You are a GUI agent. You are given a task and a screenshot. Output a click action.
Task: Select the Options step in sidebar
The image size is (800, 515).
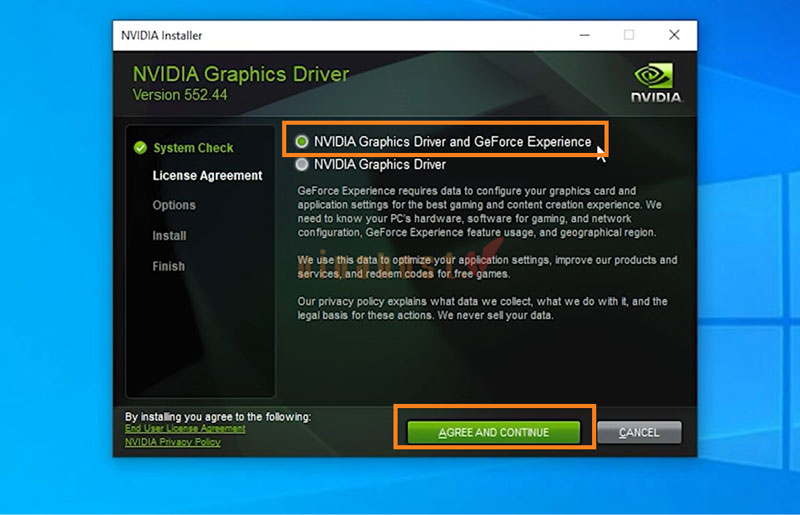point(174,205)
